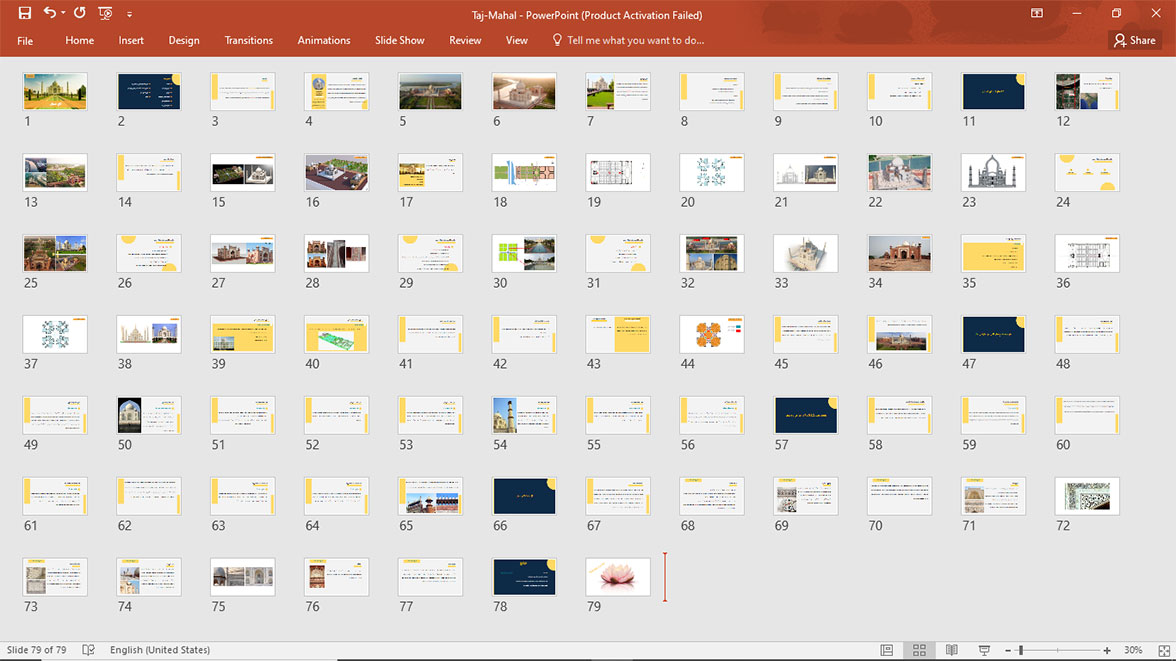Open the Undo history dropdown arrow
The width and height of the screenshot is (1176, 661).
point(62,14)
